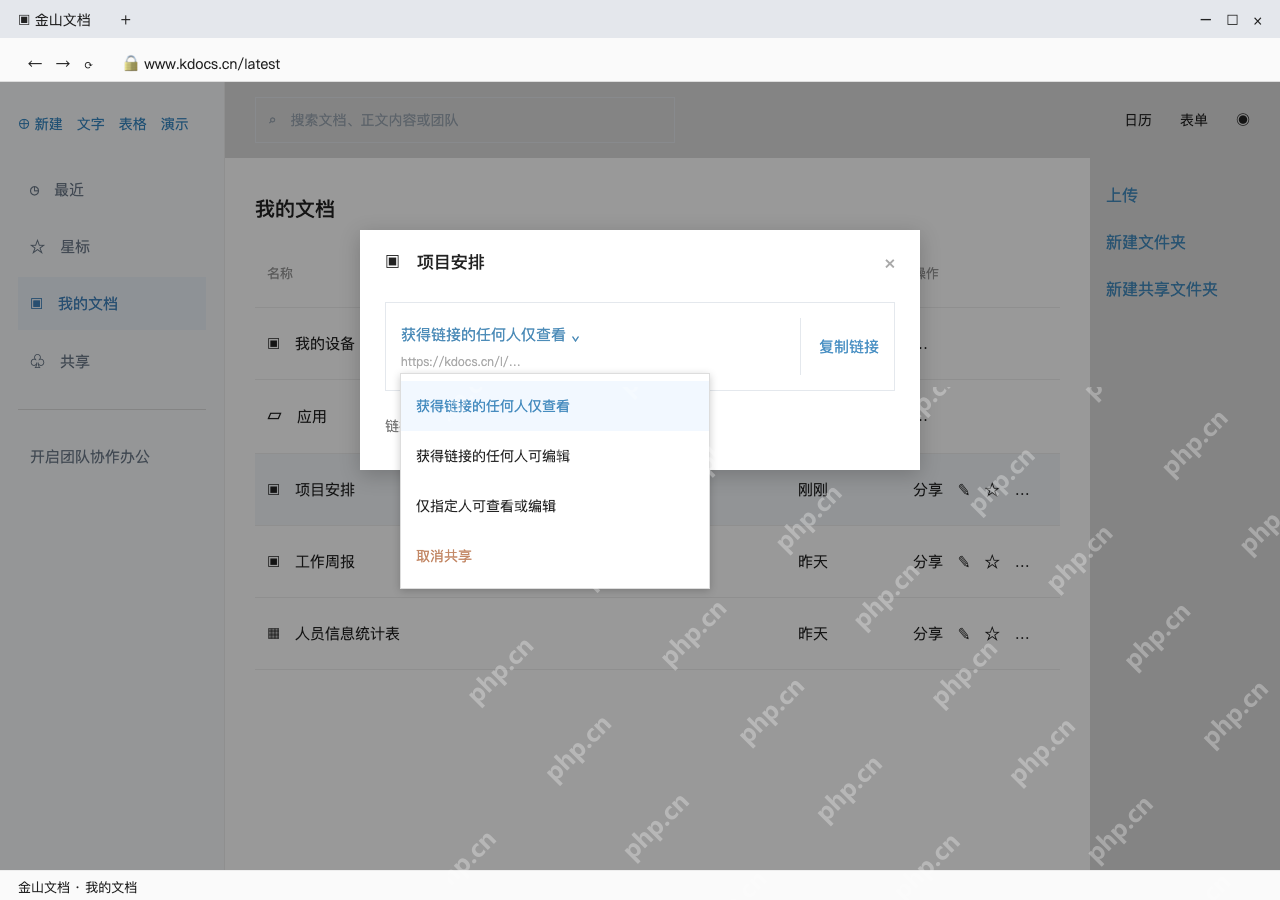
Task: Click 分享 in the 工作周报 row
Action: [928, 562]
